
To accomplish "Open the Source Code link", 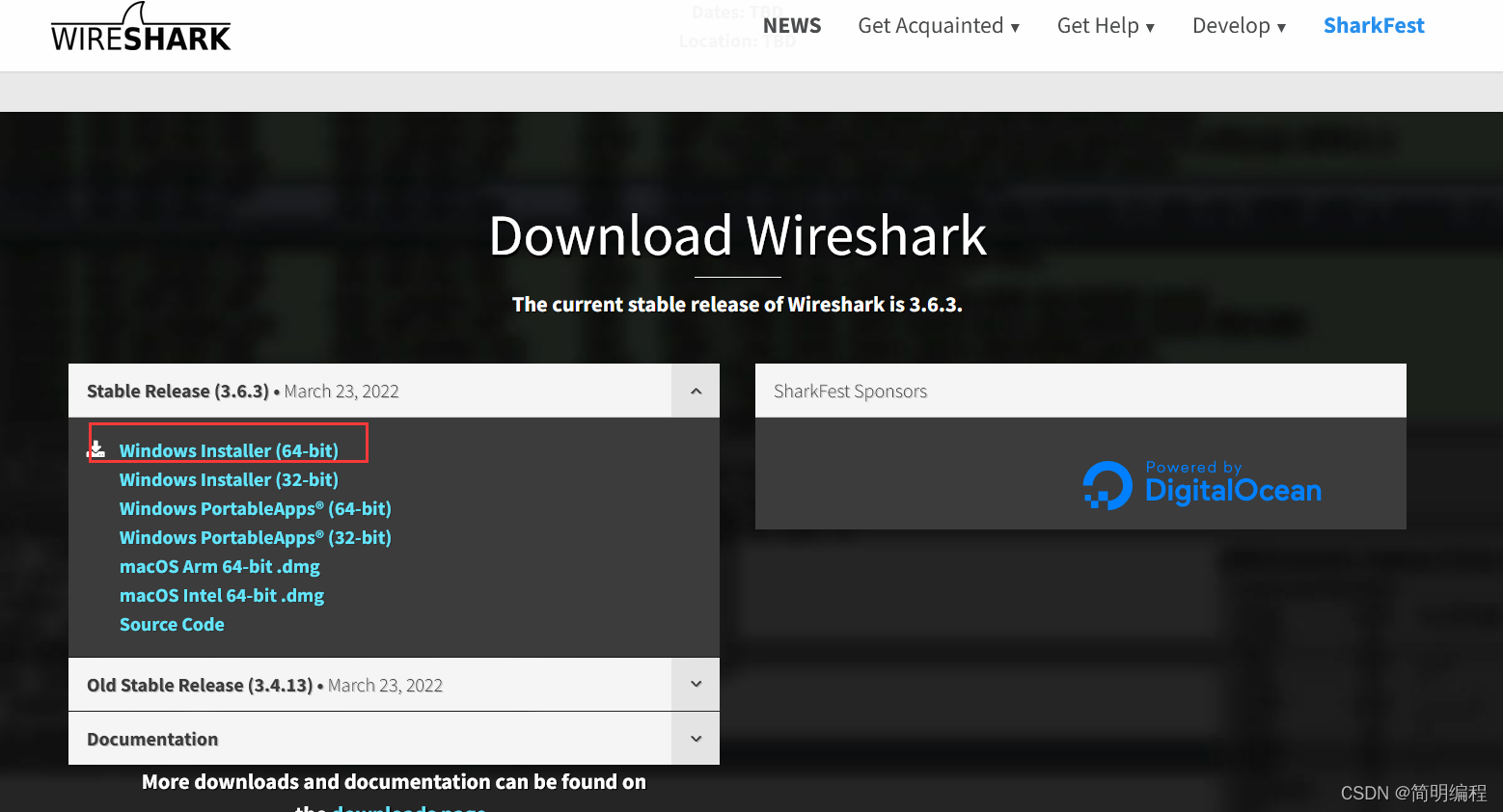I will tap(172, 624).
